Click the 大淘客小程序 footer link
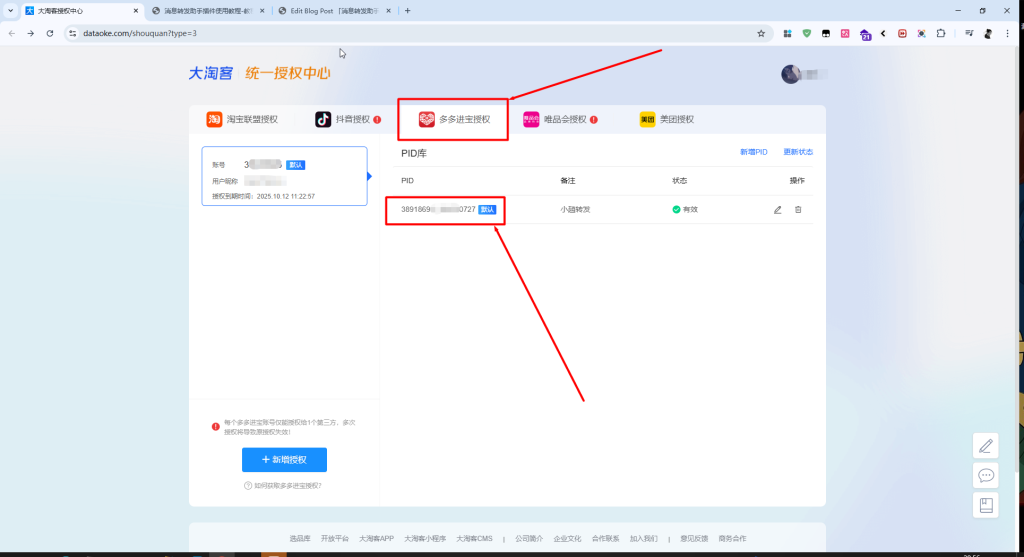Screen dimensions: 1024x557 (x=424, y=539)
